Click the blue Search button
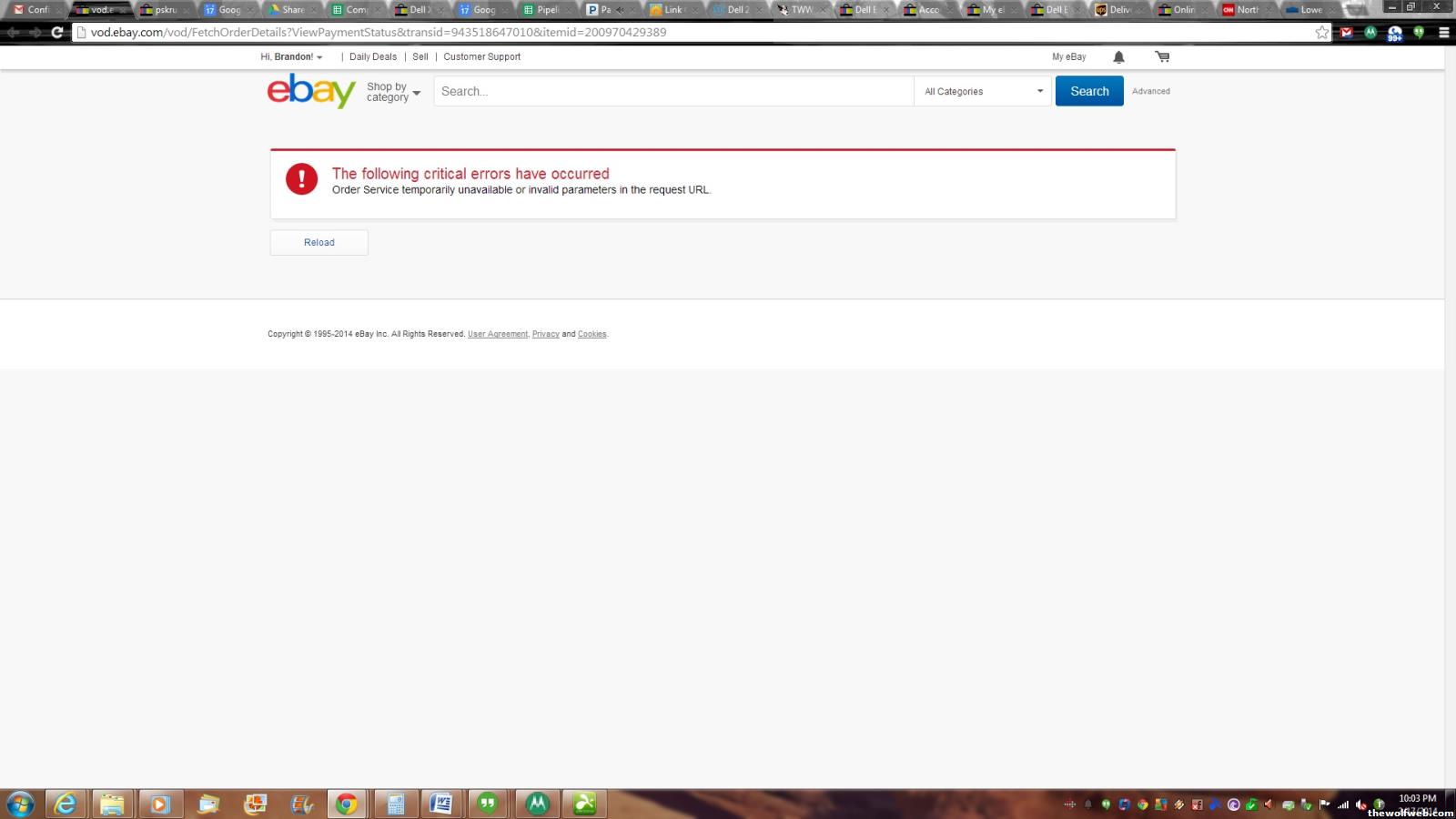The height and width of the screenshot is (819, 1456). click(x=1089, y=91)
